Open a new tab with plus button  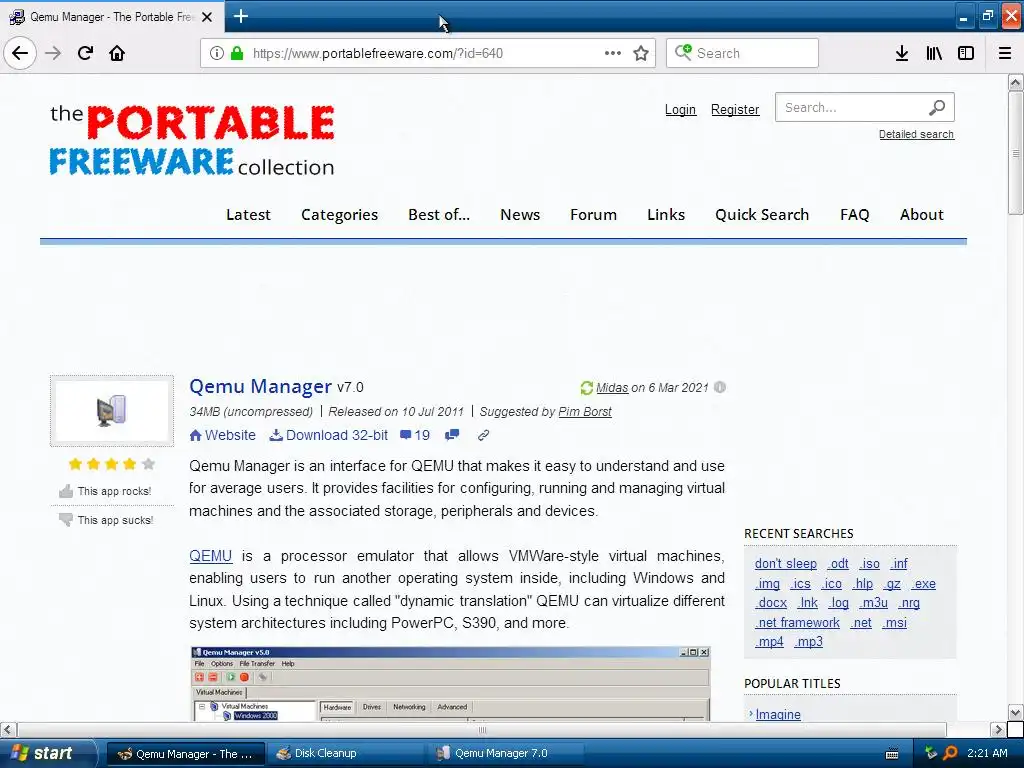241,16
